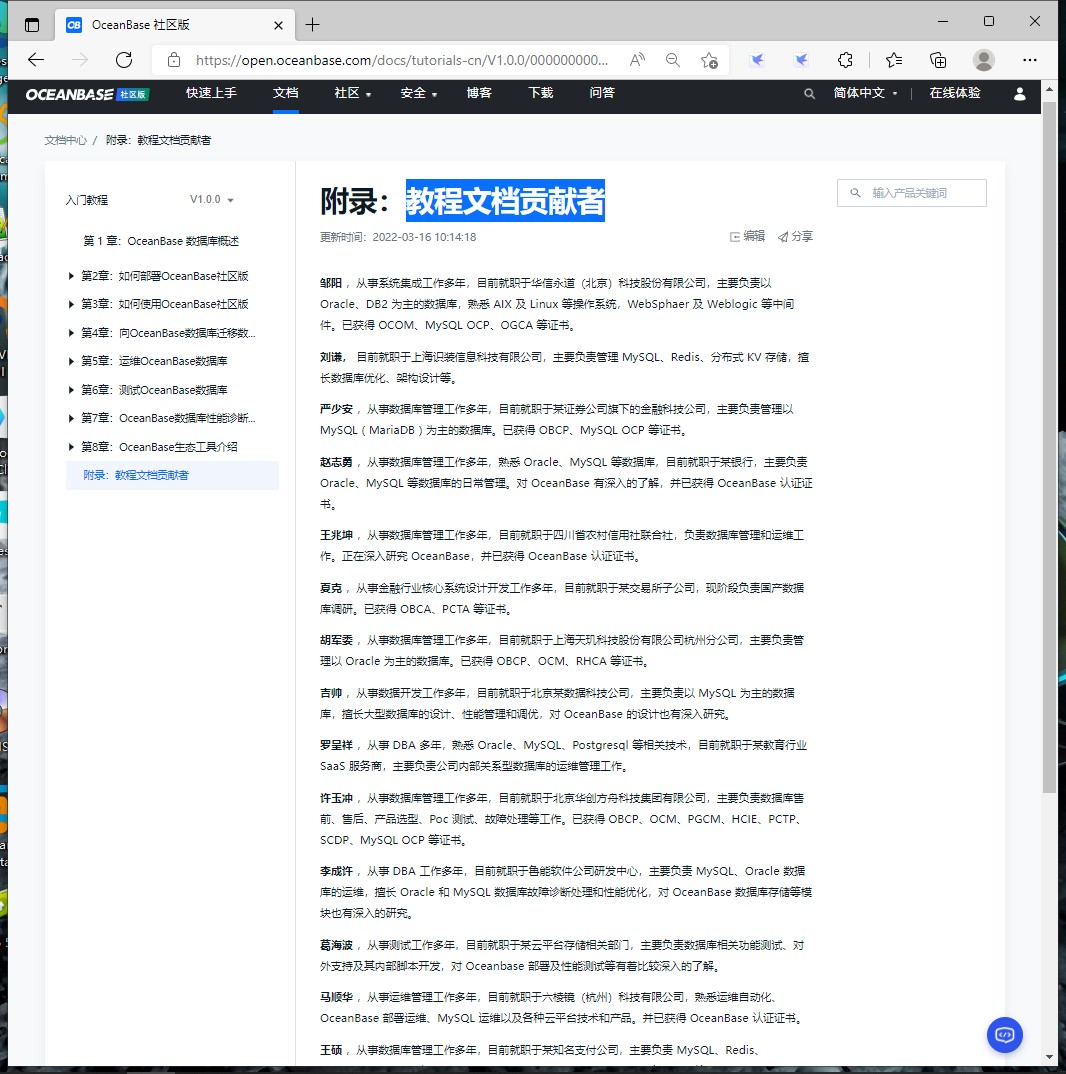Open favorites list star icon

[x=893, y=60]
